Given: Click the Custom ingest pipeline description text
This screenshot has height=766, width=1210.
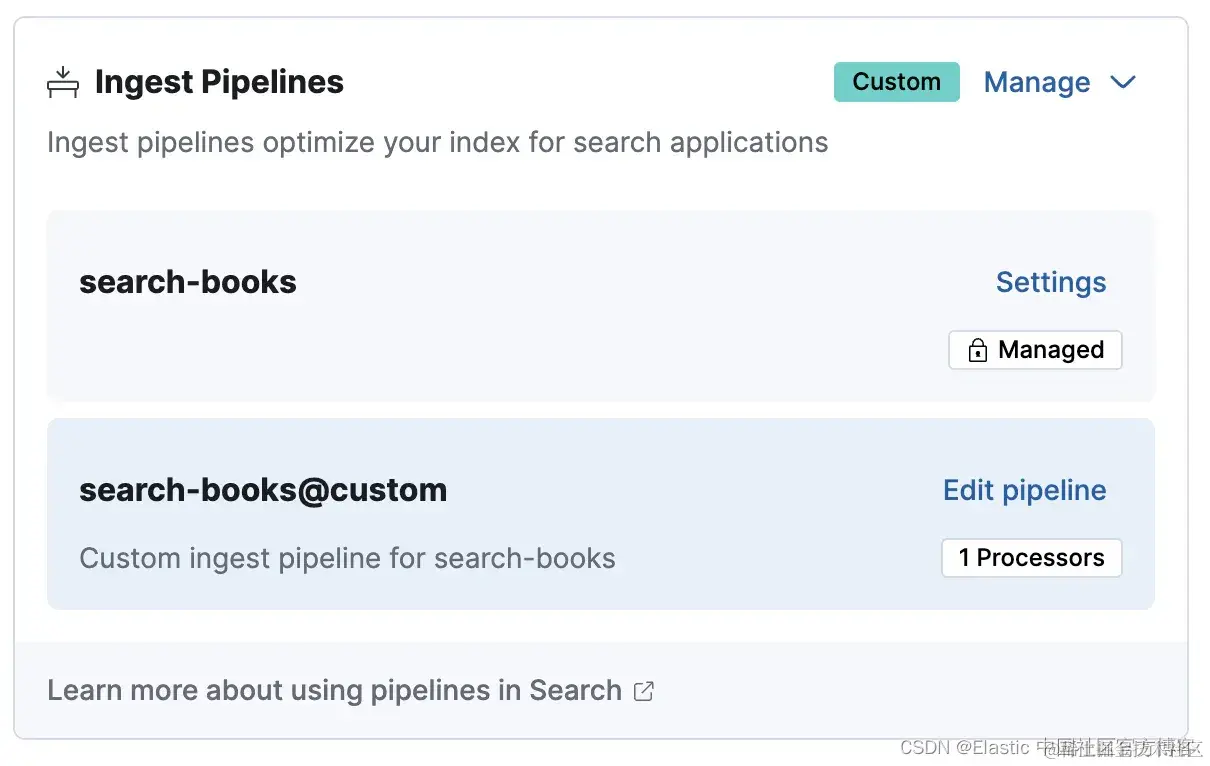Looking at the screenshot, I should [x=347, y=558].
